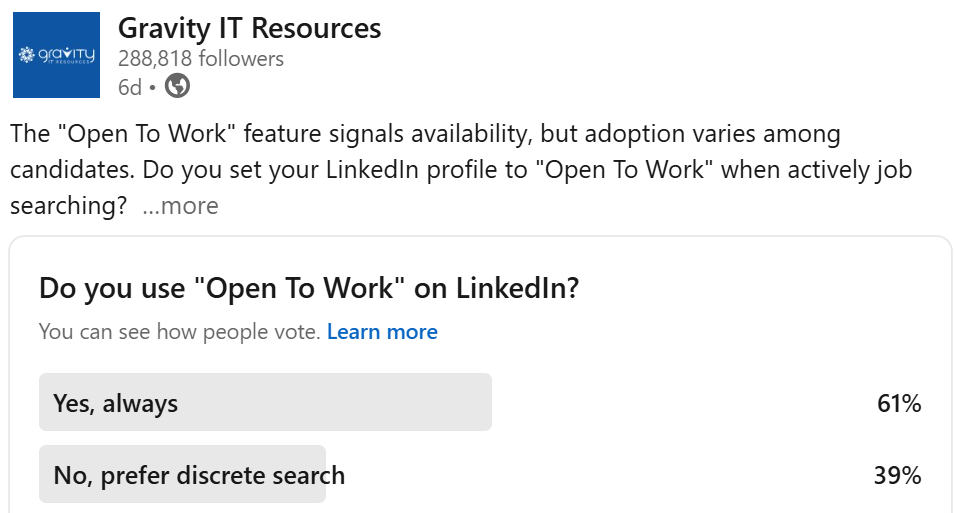Click the "You can see how people vote" notice
Image resolution: width=954 pixels, height=513 pixels.
coord(180,332)
